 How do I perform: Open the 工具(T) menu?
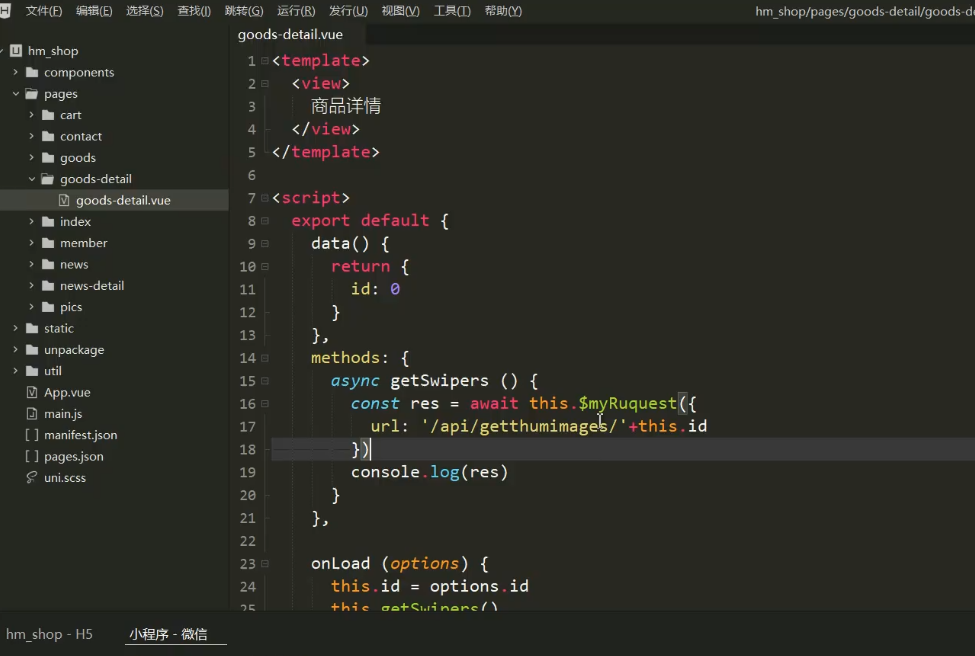(452, 11)
